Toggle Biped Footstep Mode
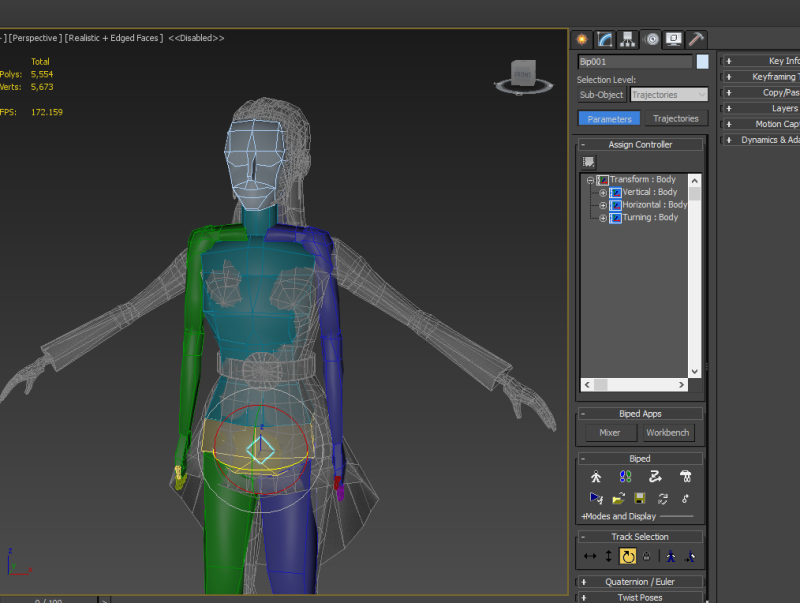The image size is (800, 603). [626, 477]
